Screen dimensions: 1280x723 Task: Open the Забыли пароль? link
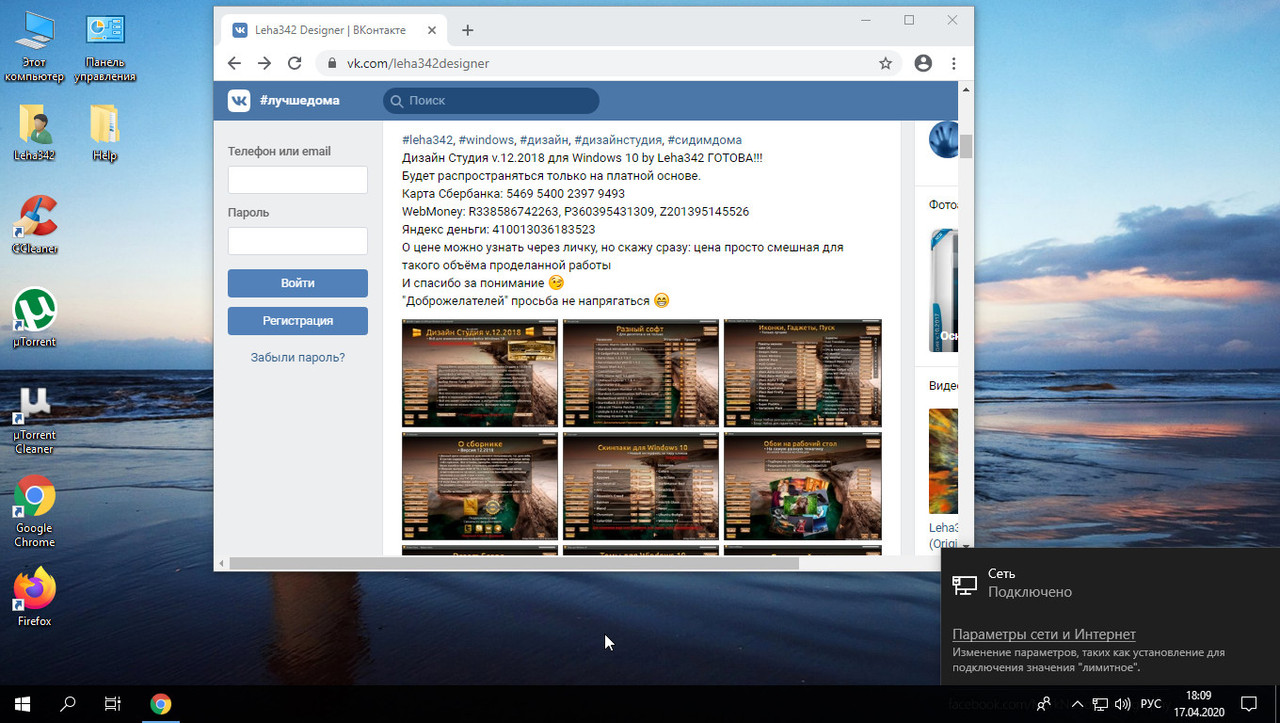[x=297, y=357]
